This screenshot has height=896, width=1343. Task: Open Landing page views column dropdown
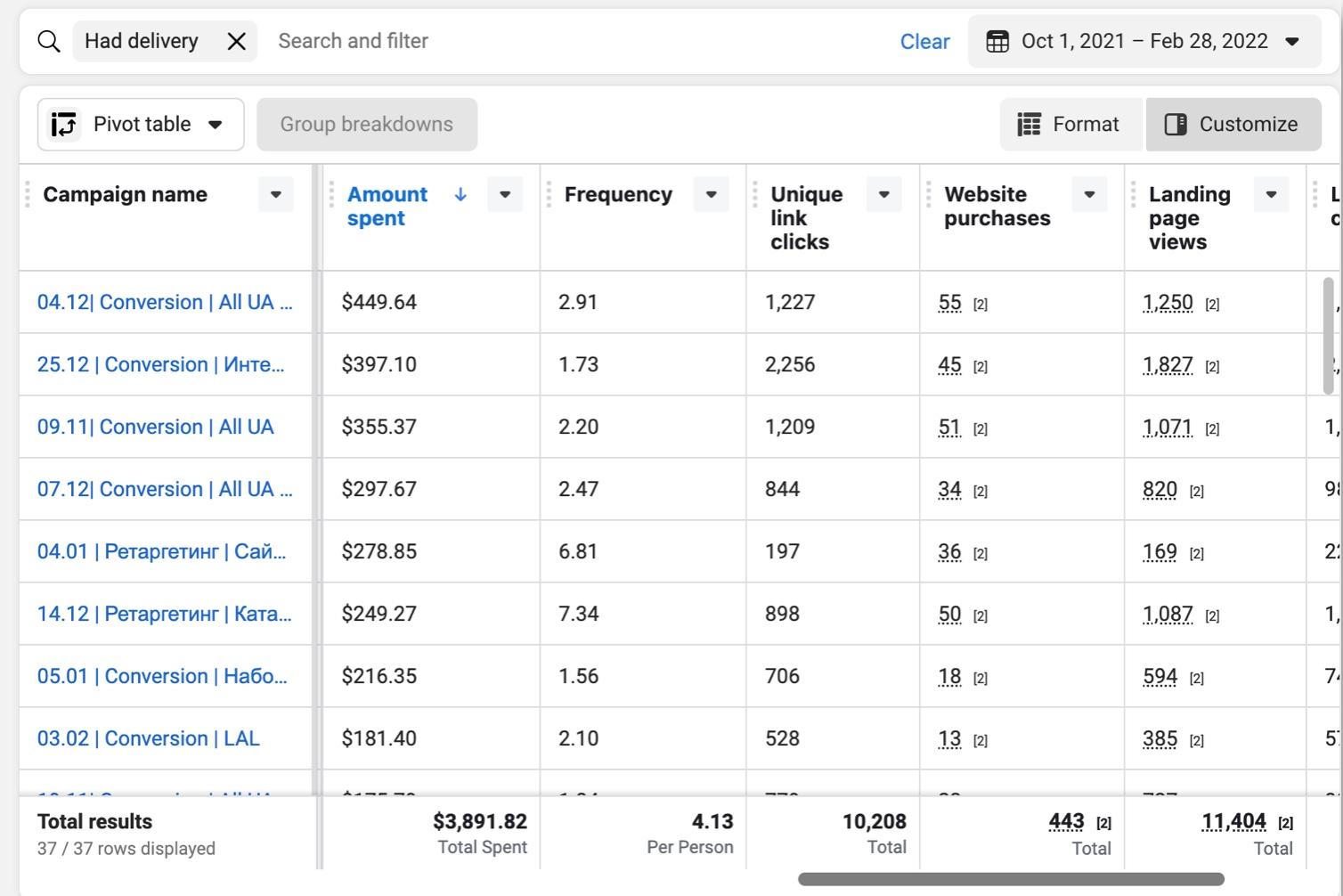click(x=1271, y=195)
